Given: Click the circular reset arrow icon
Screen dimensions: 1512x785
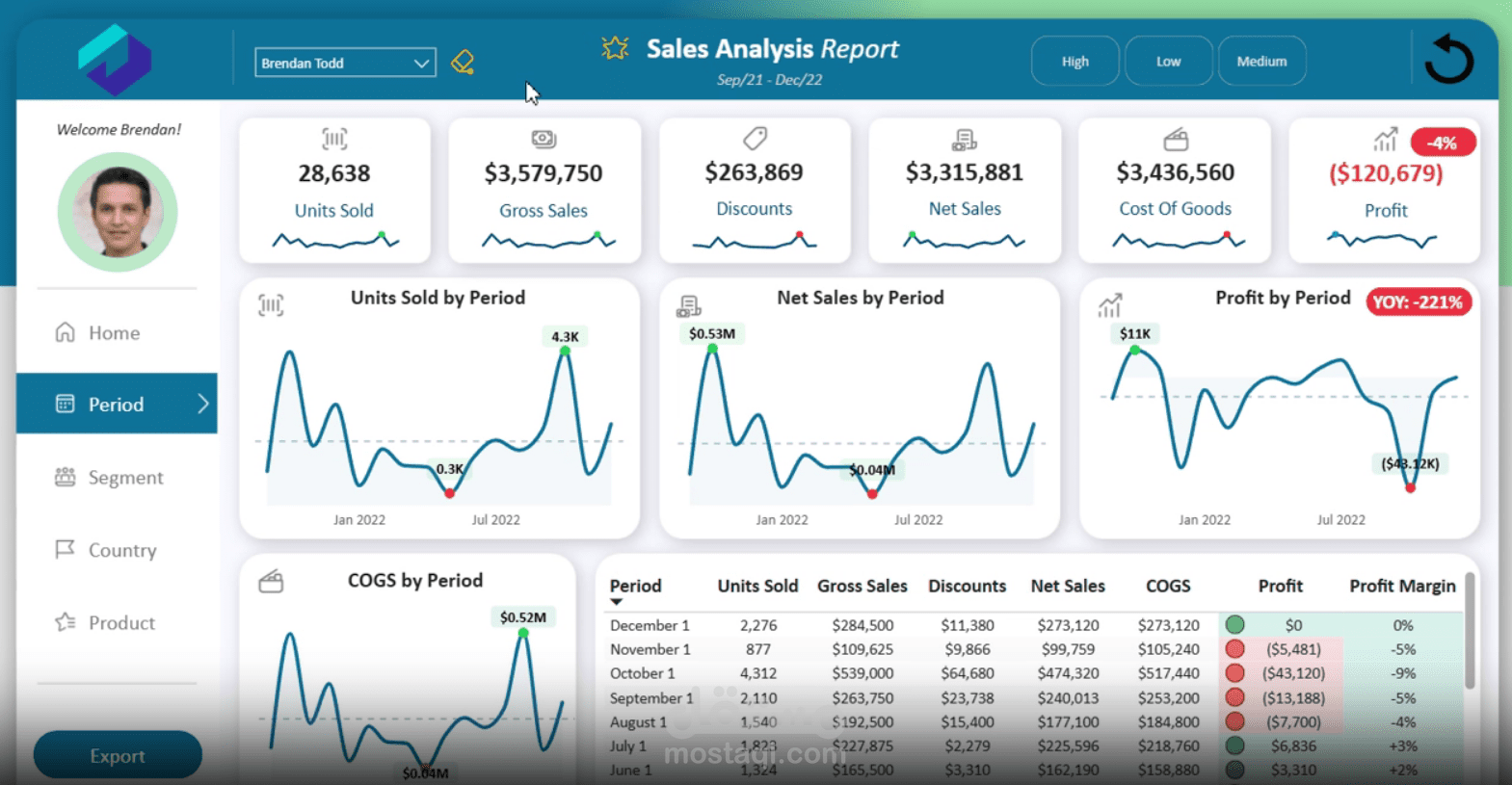Looking at the screenshot, I should (x=1449, y=60).
